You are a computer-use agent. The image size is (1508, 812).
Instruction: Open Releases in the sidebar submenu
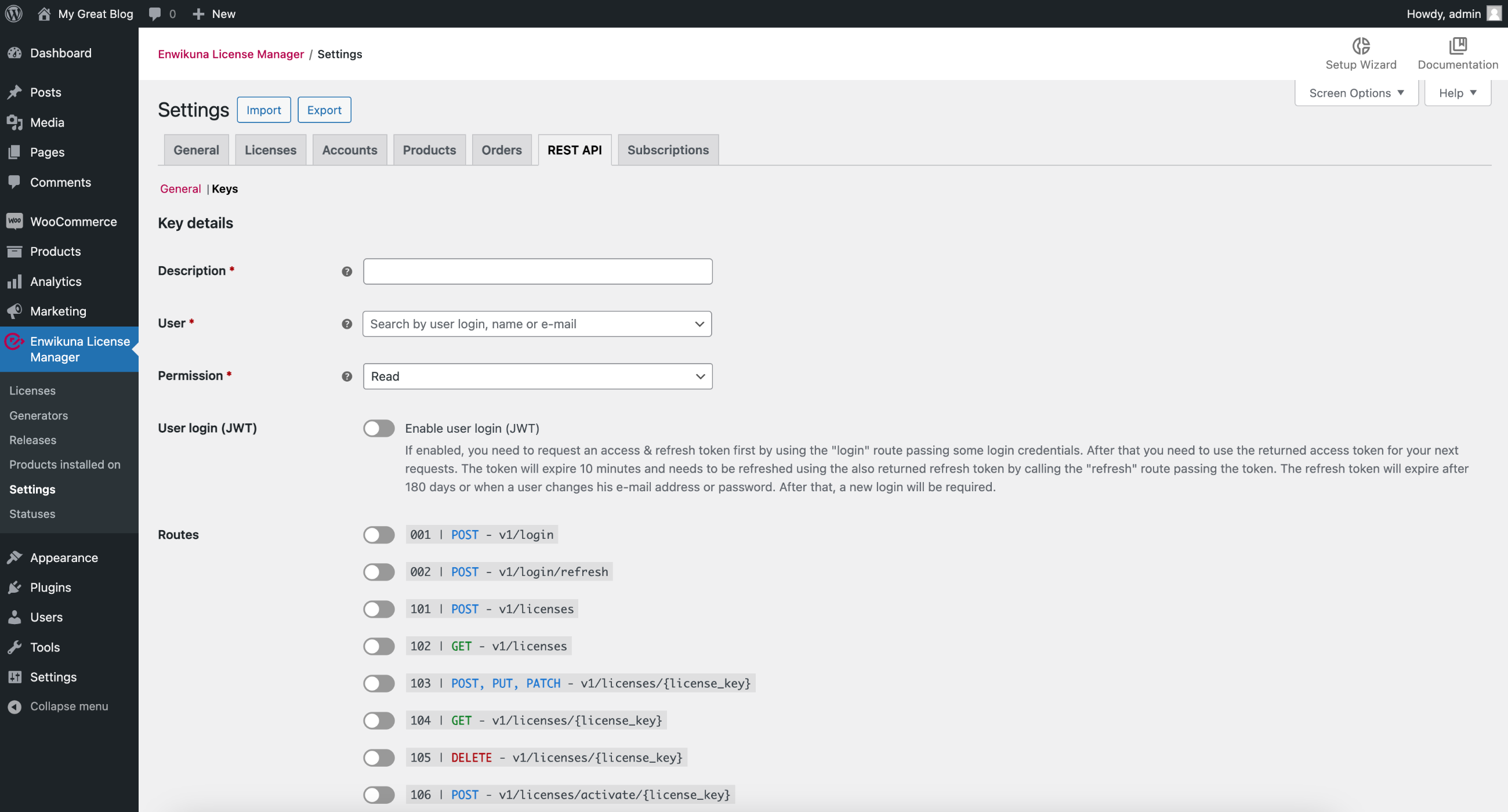pyautogui.click(x=33, y=440)
